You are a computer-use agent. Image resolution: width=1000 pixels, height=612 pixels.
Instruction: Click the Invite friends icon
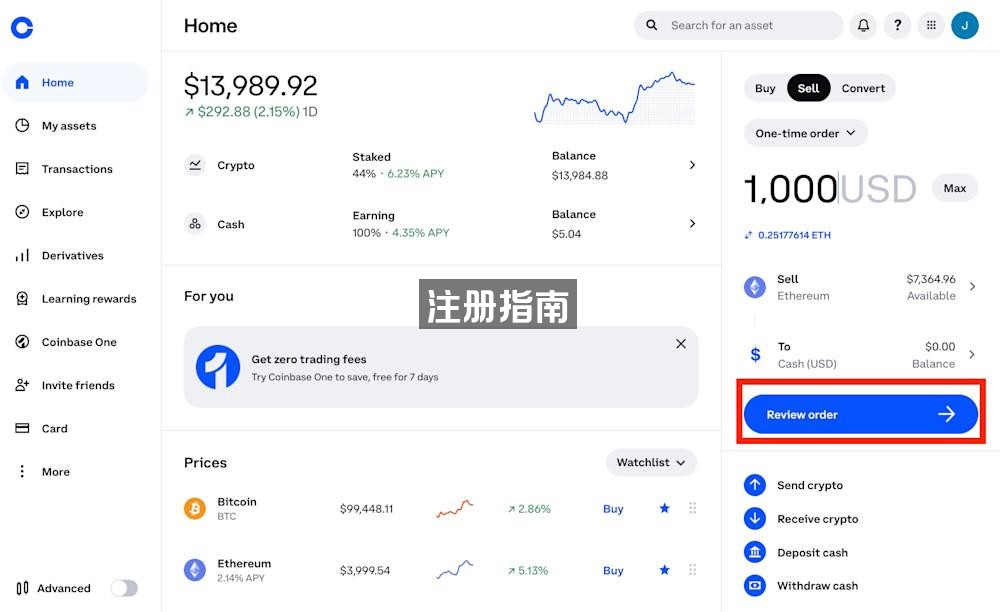tap(22, 385)
